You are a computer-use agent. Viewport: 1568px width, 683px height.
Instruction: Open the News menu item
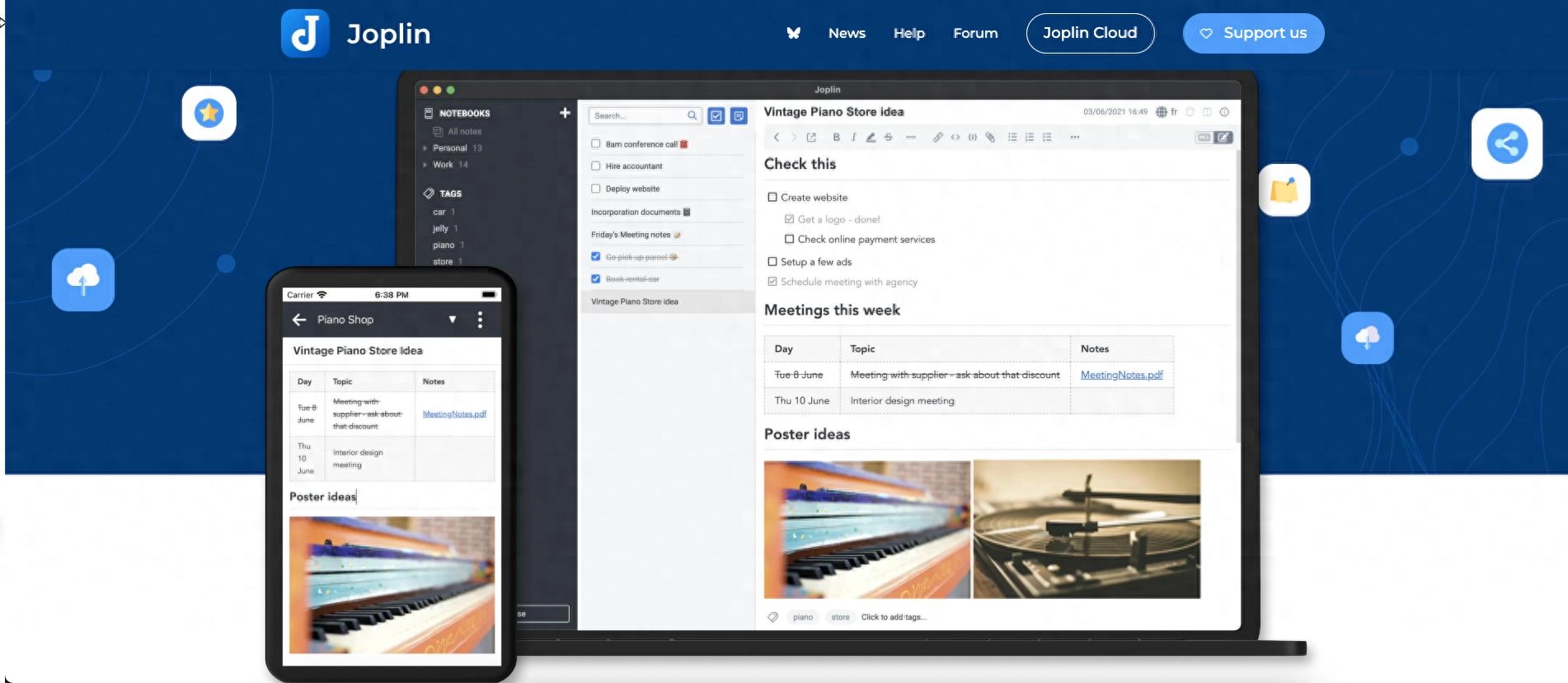coord(847,33)
